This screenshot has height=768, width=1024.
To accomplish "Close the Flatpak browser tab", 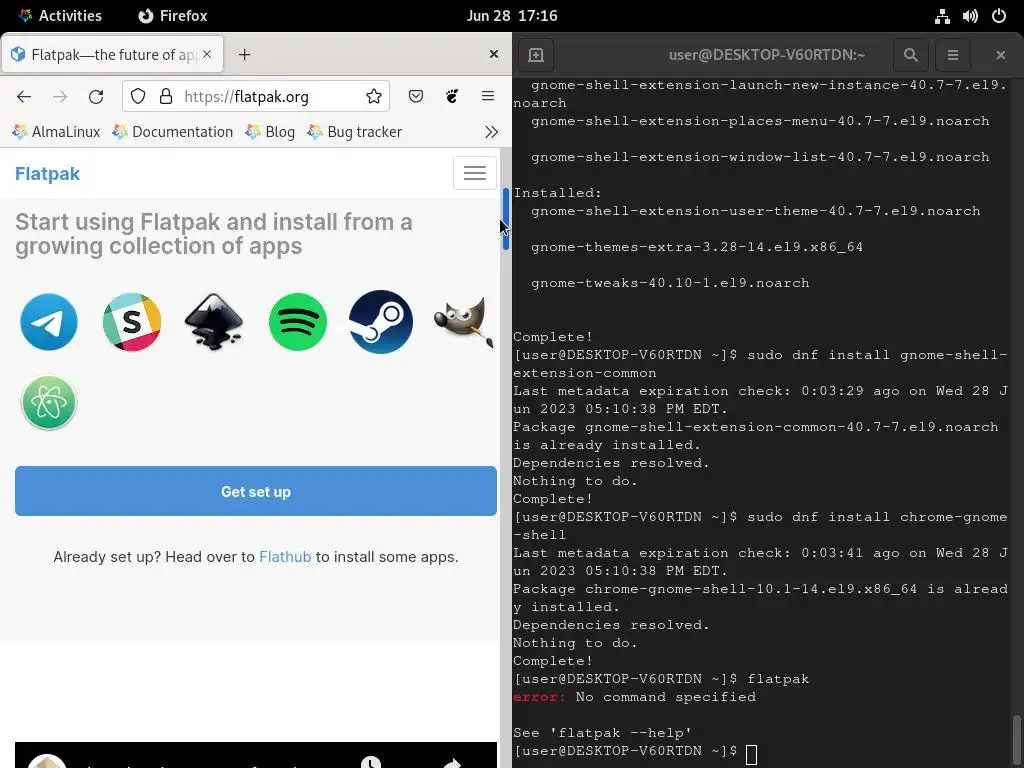I will point(207,54).
